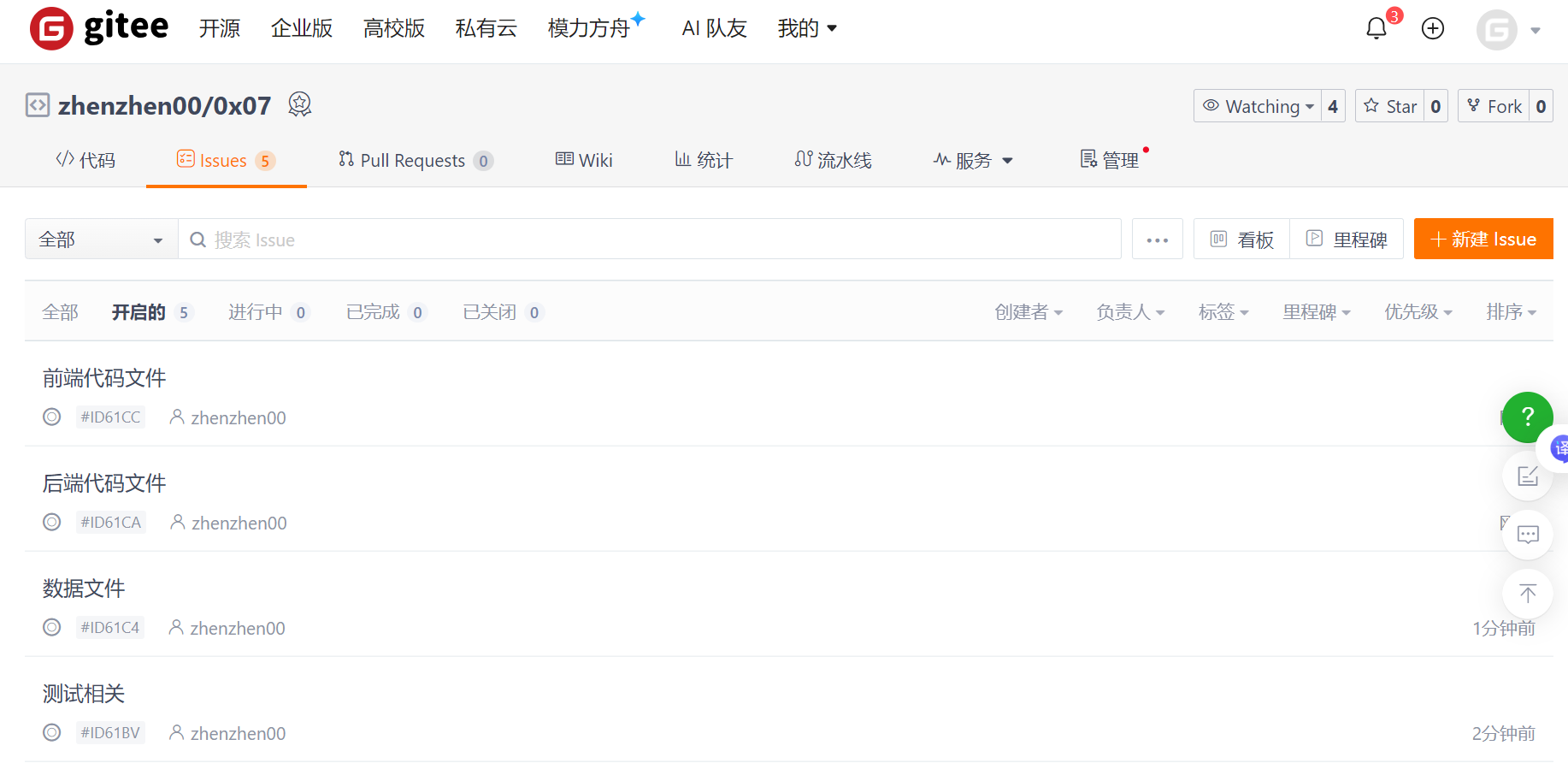
Task: Click status circle of 数据文件 issue
Action: tap(52, 627)
